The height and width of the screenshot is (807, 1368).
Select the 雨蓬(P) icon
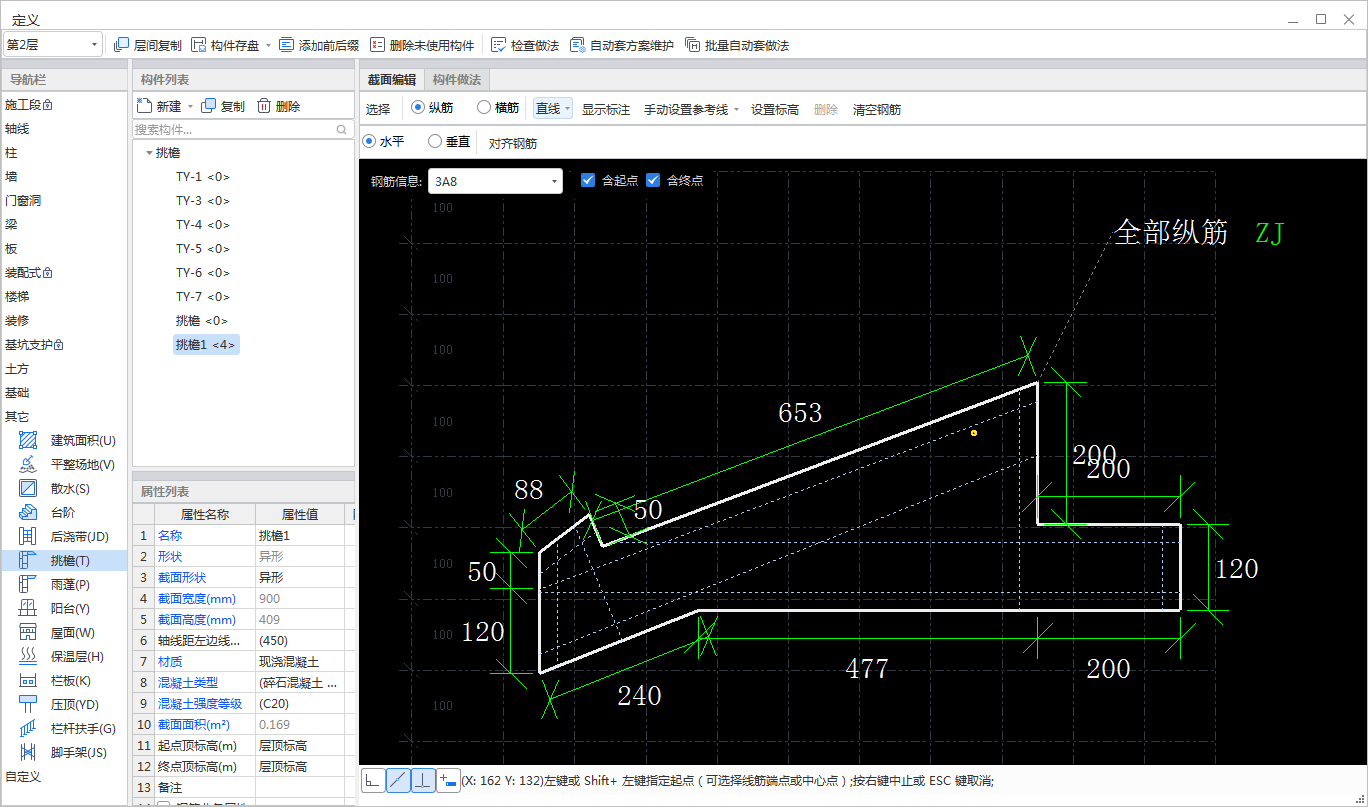(29, 584)
